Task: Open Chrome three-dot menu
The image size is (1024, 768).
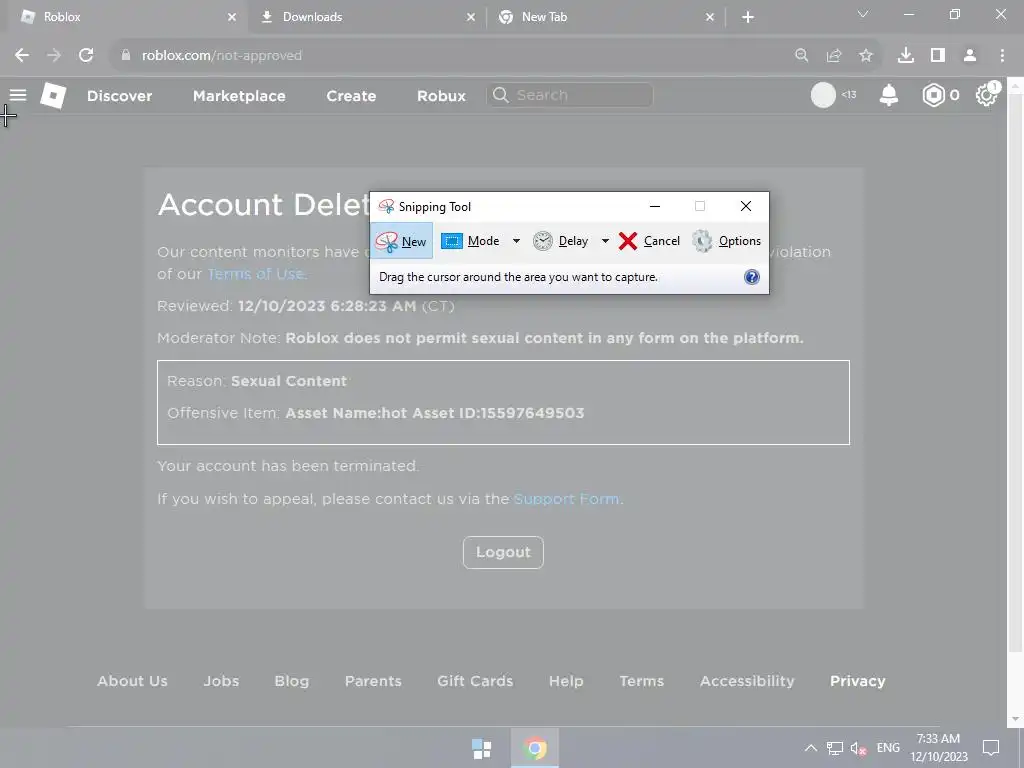Action: coord(1002,56)
